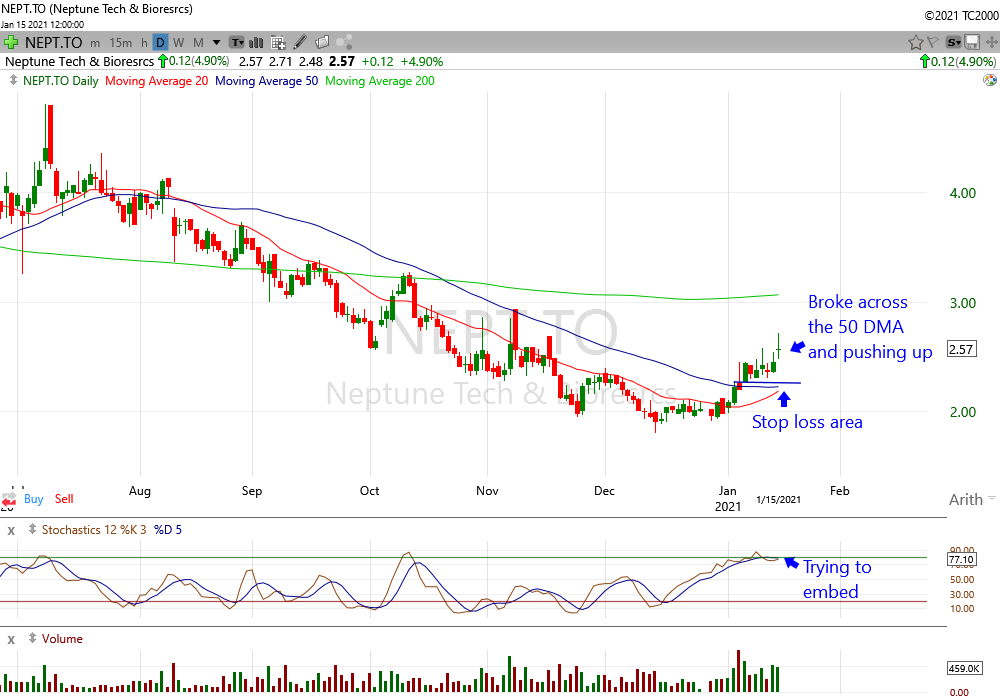The height and width of the screenshot is (700, 1000).
Task: Edit the Moving Average 20 indicator
Action: tap(156, 81)
